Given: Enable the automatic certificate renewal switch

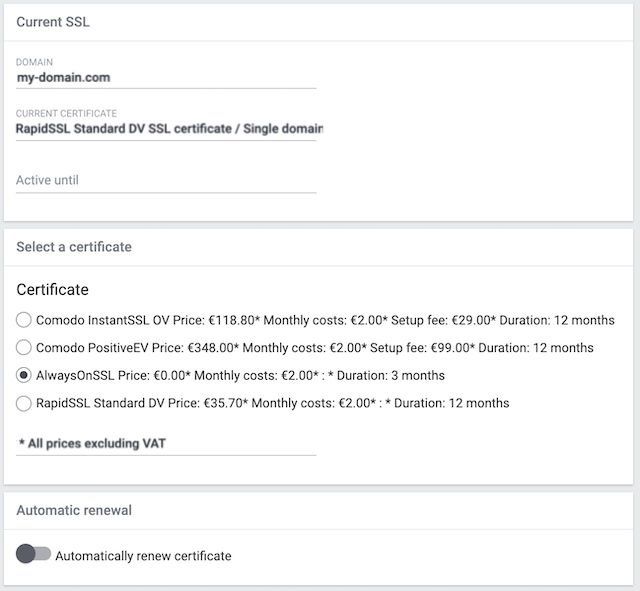Looking at the screenshot, I should click(x=33, y=555).
